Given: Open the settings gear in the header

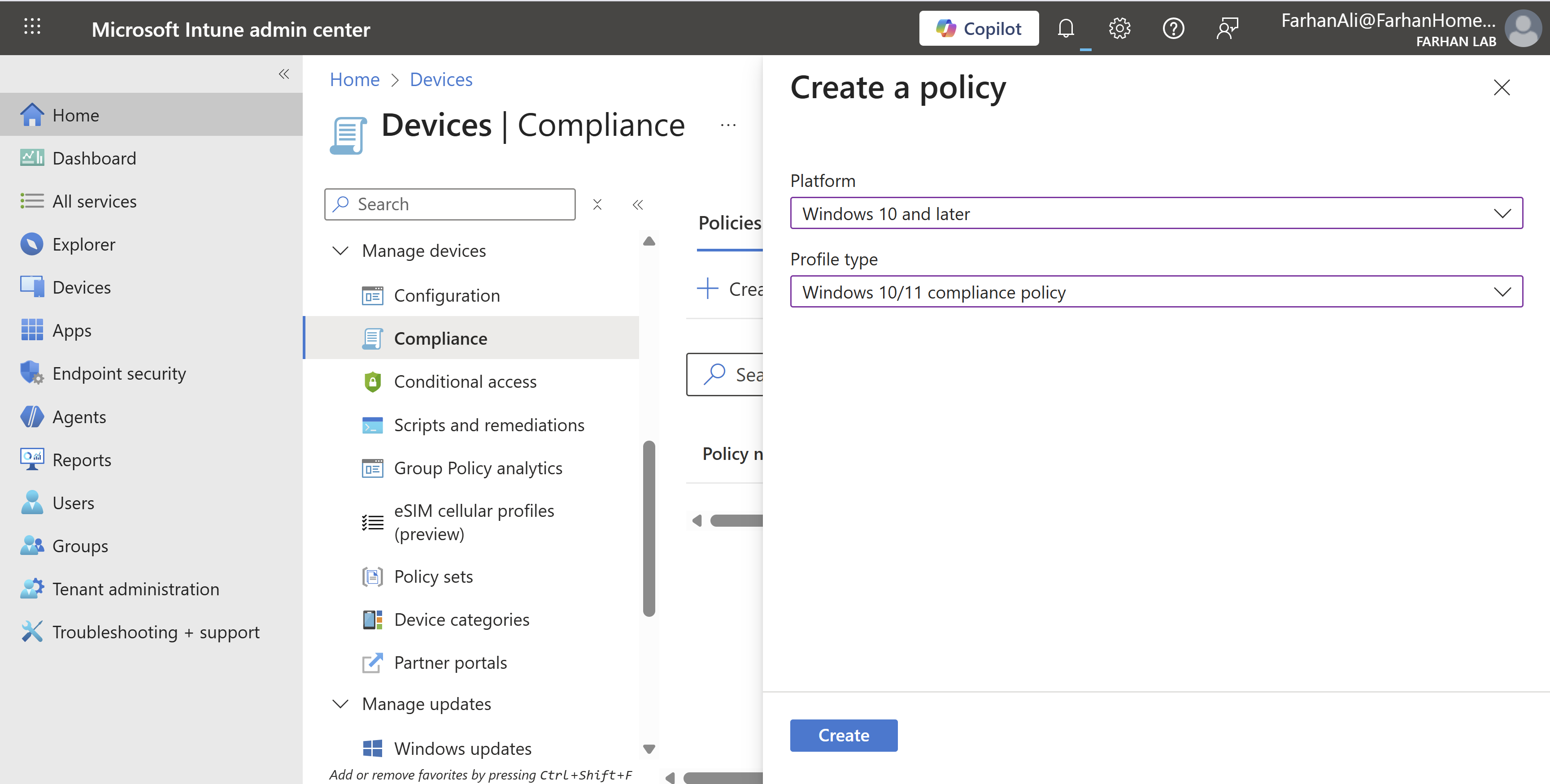Looking at the screenshot, I should click(1119, 28).
